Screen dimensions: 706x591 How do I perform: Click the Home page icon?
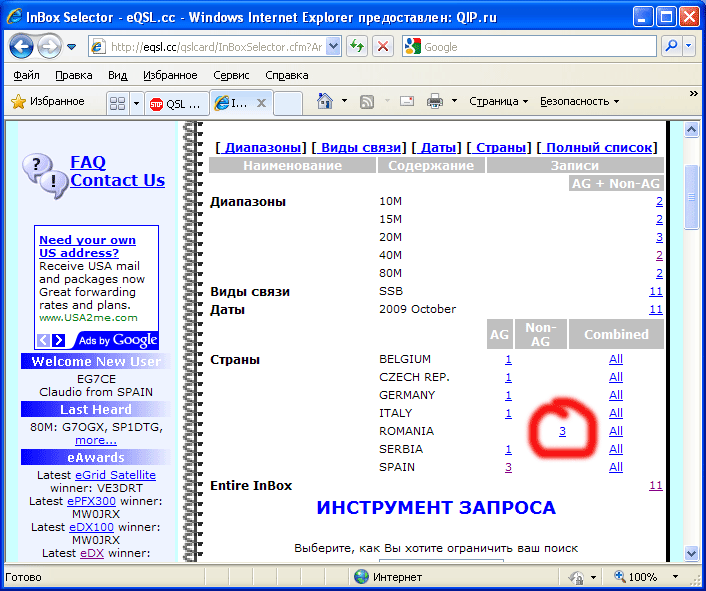pyautogui.click(x=324, y=101)
